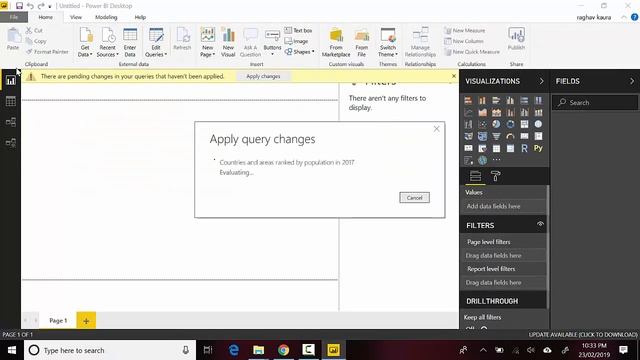
Task: Insert the Matrix visual
Action: [x=510, y=149]
